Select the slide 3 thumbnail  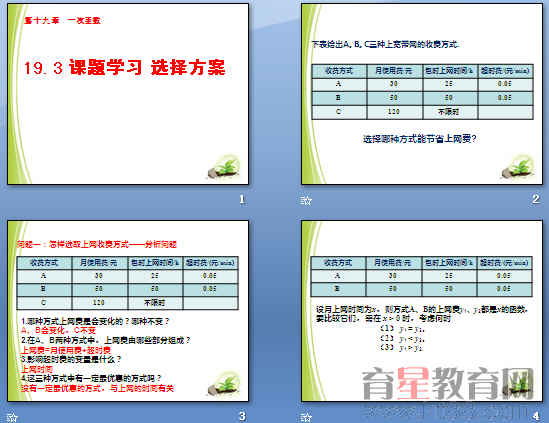point(128,311)
